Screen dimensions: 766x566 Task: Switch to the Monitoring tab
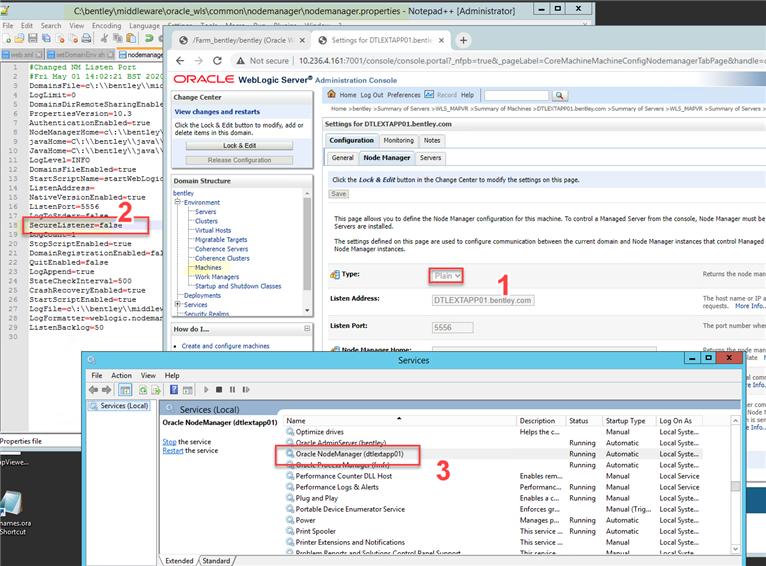pos(398,141)
